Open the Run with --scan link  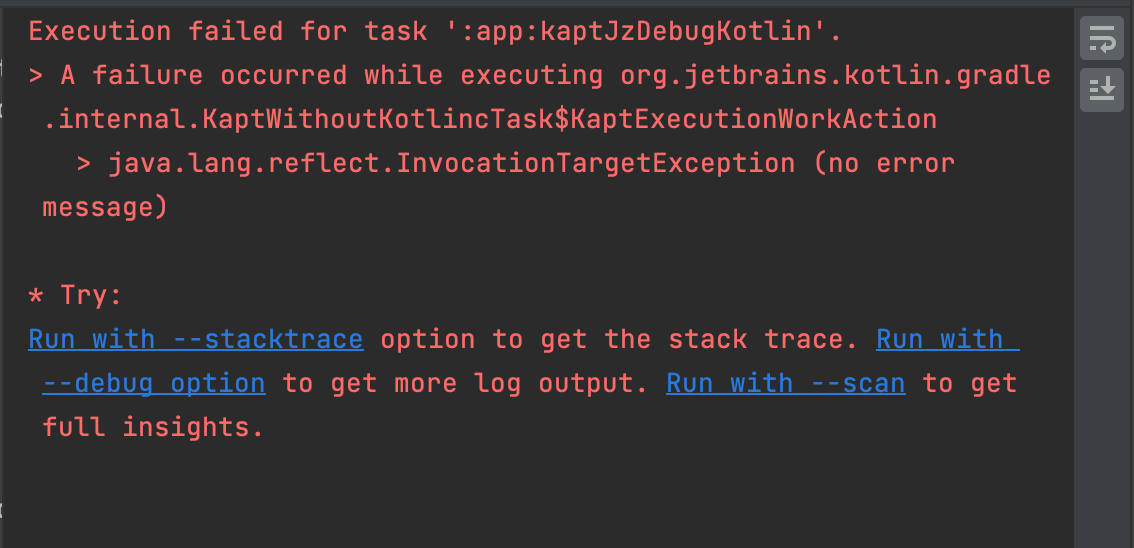[x=785, y=383]
